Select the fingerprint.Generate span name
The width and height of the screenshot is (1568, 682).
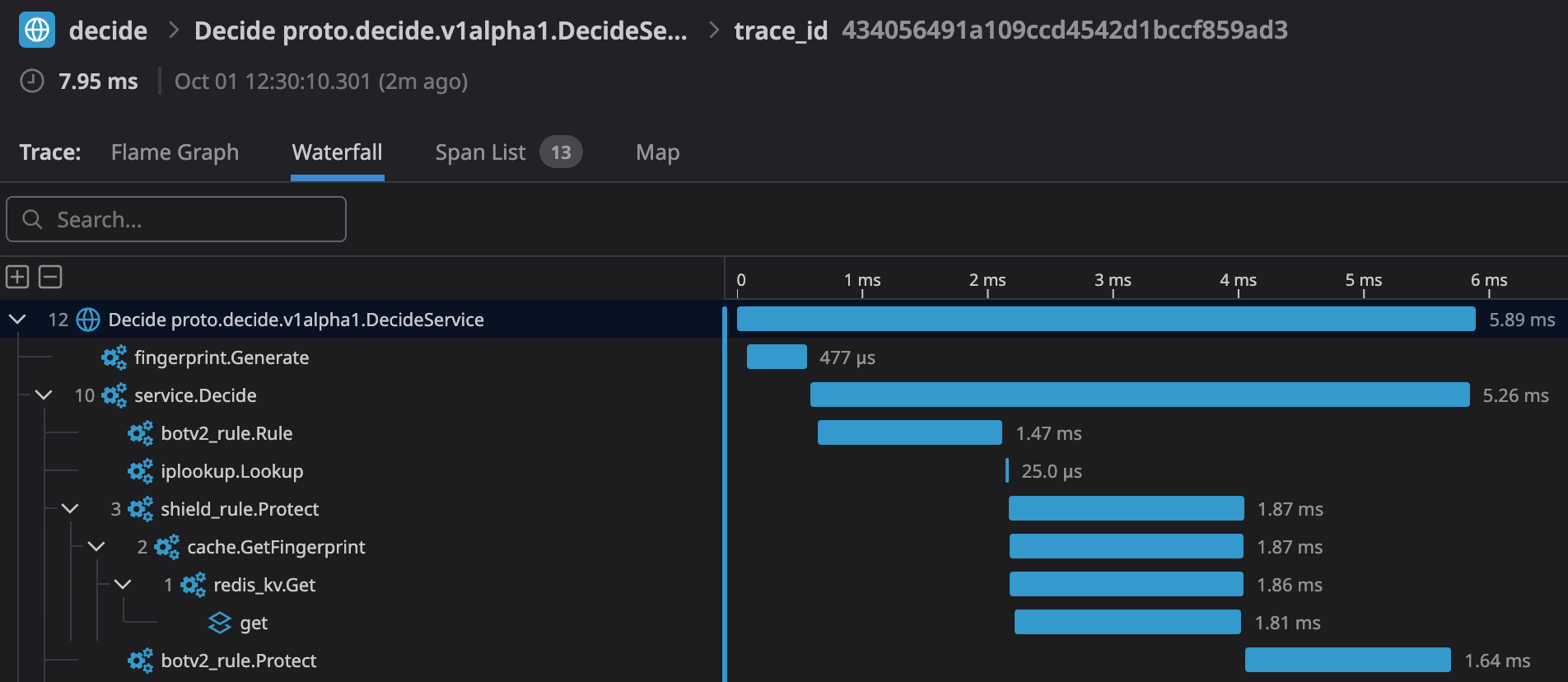coord(222,357)
